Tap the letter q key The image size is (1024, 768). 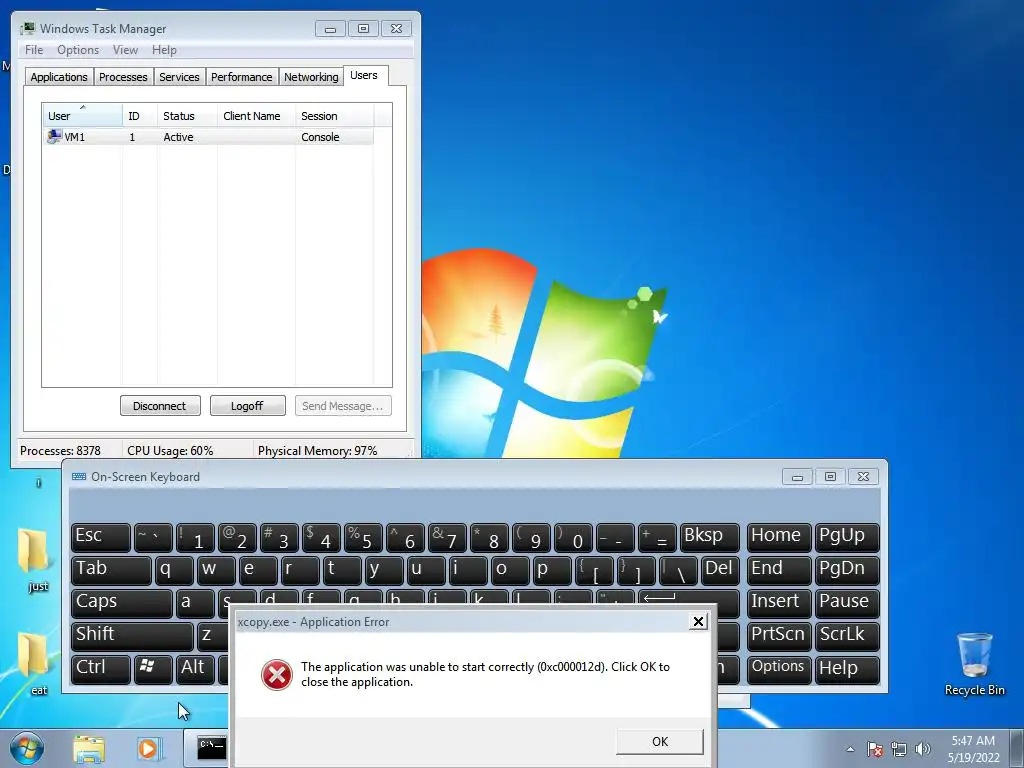pyautogui.click(x=174, y=569)
